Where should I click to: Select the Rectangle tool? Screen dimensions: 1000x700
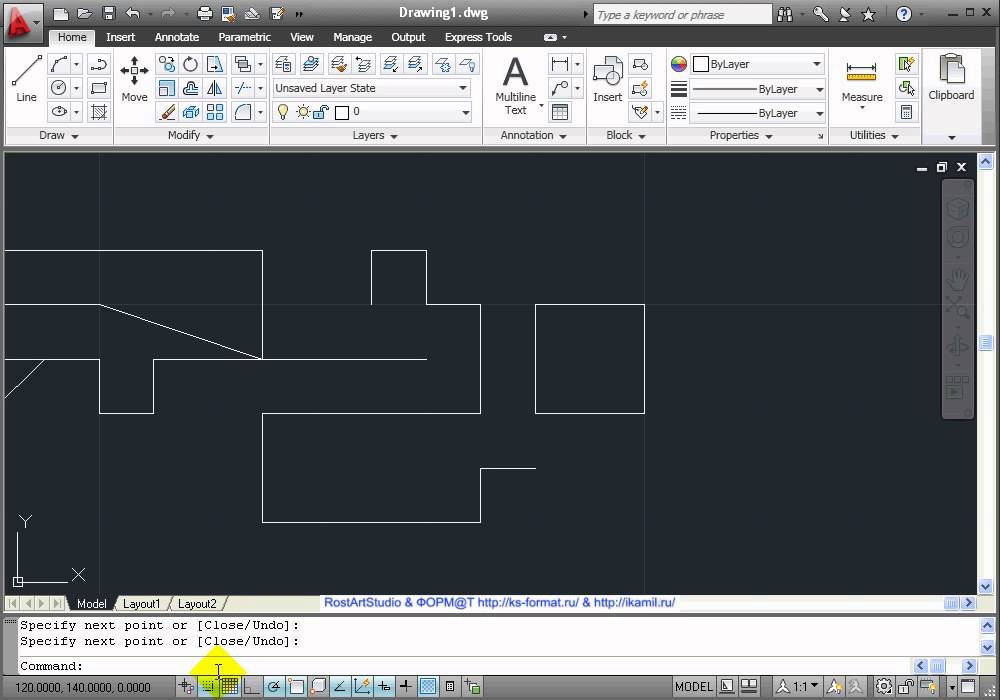point(98,88)
